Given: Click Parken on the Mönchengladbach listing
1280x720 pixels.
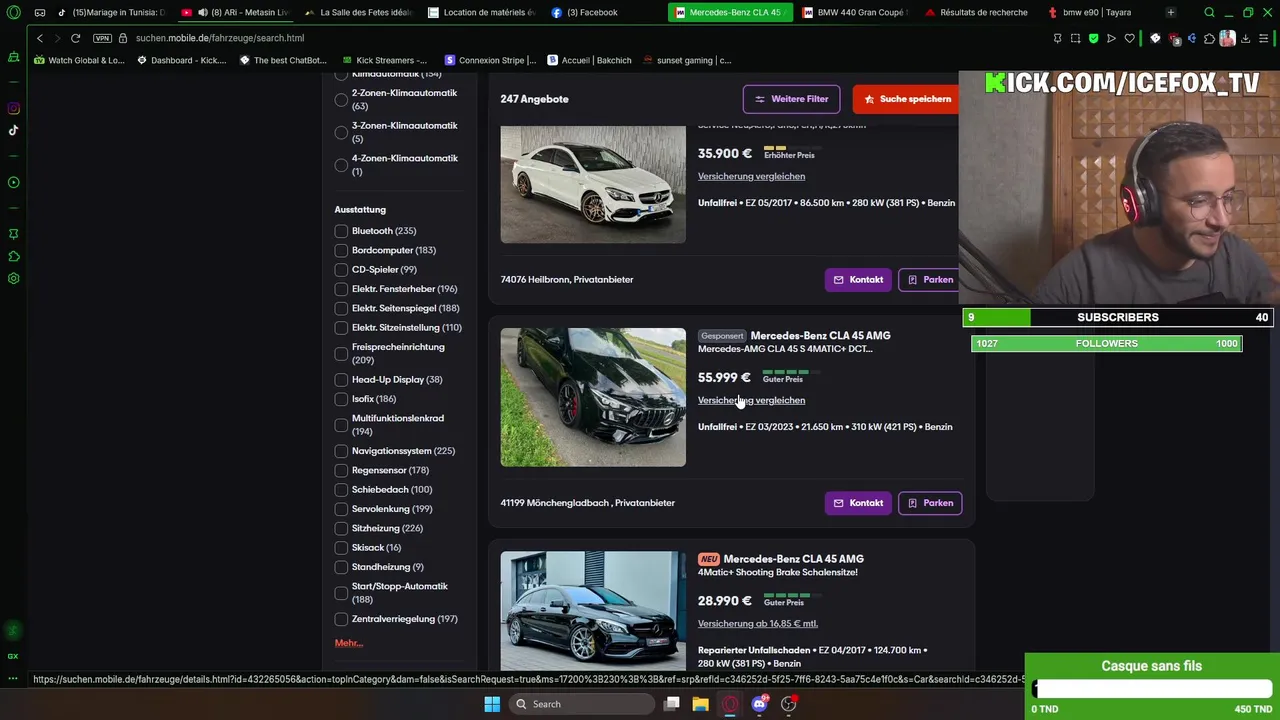Looking at the screenshot, I should [x=929, y=503].
